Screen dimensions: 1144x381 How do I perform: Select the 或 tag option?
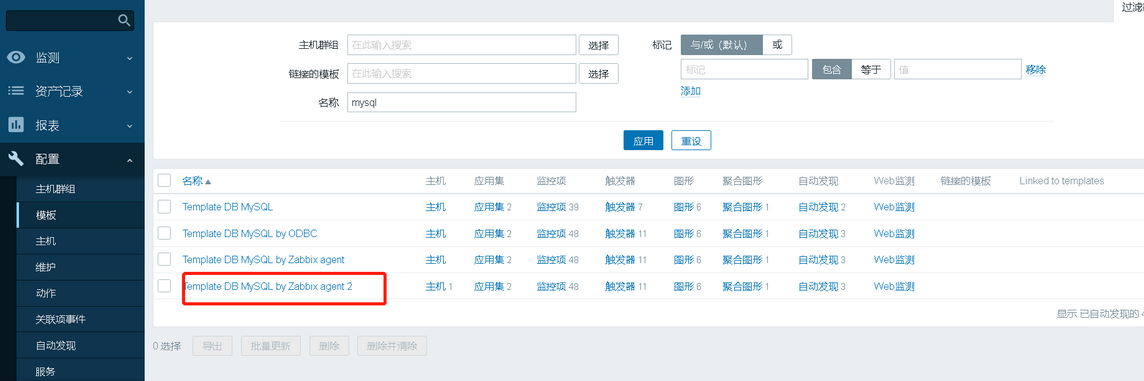click(x=777, y=45)
